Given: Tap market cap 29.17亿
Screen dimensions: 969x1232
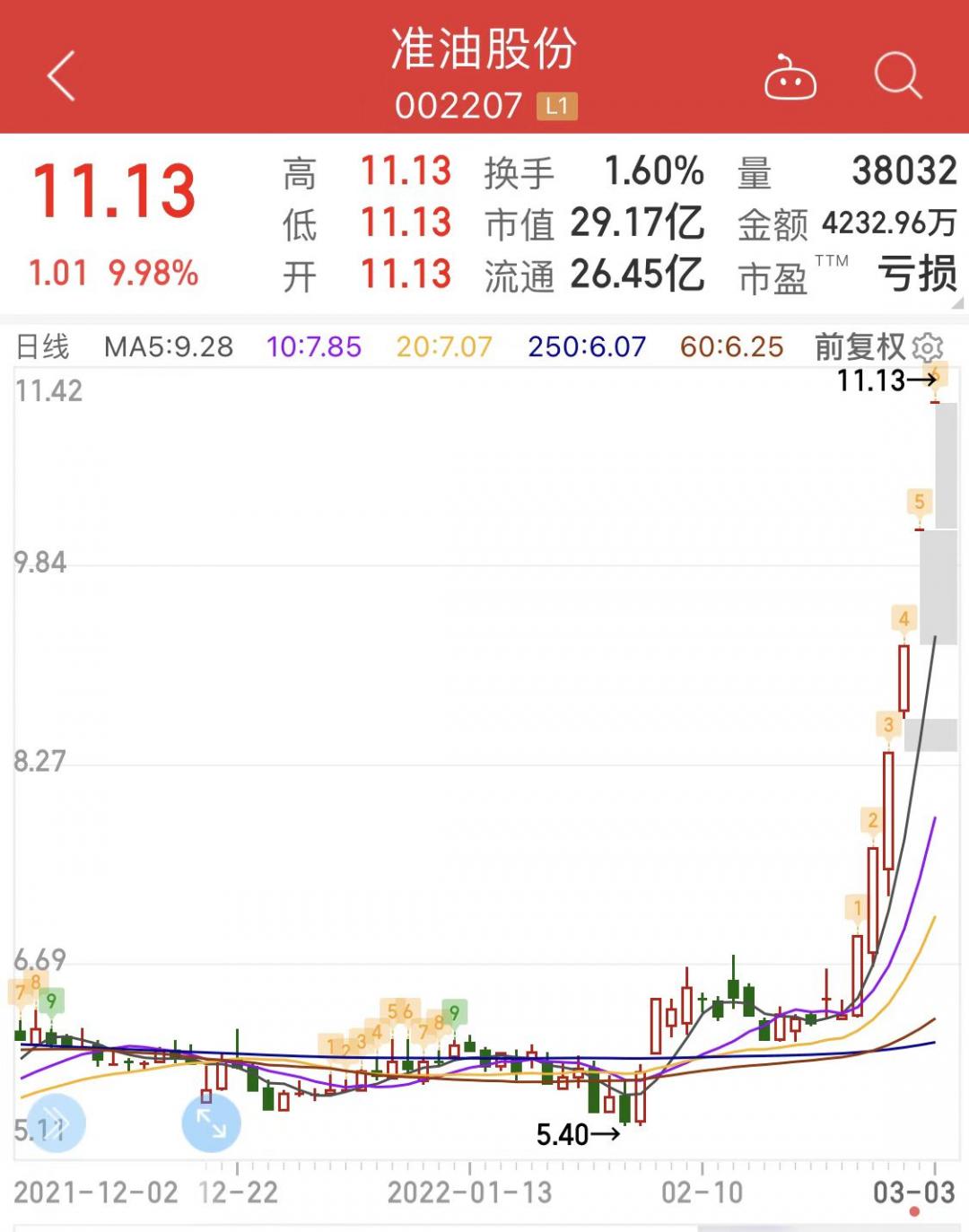Looking at the screenshot, I should click(x=637, y=223).
